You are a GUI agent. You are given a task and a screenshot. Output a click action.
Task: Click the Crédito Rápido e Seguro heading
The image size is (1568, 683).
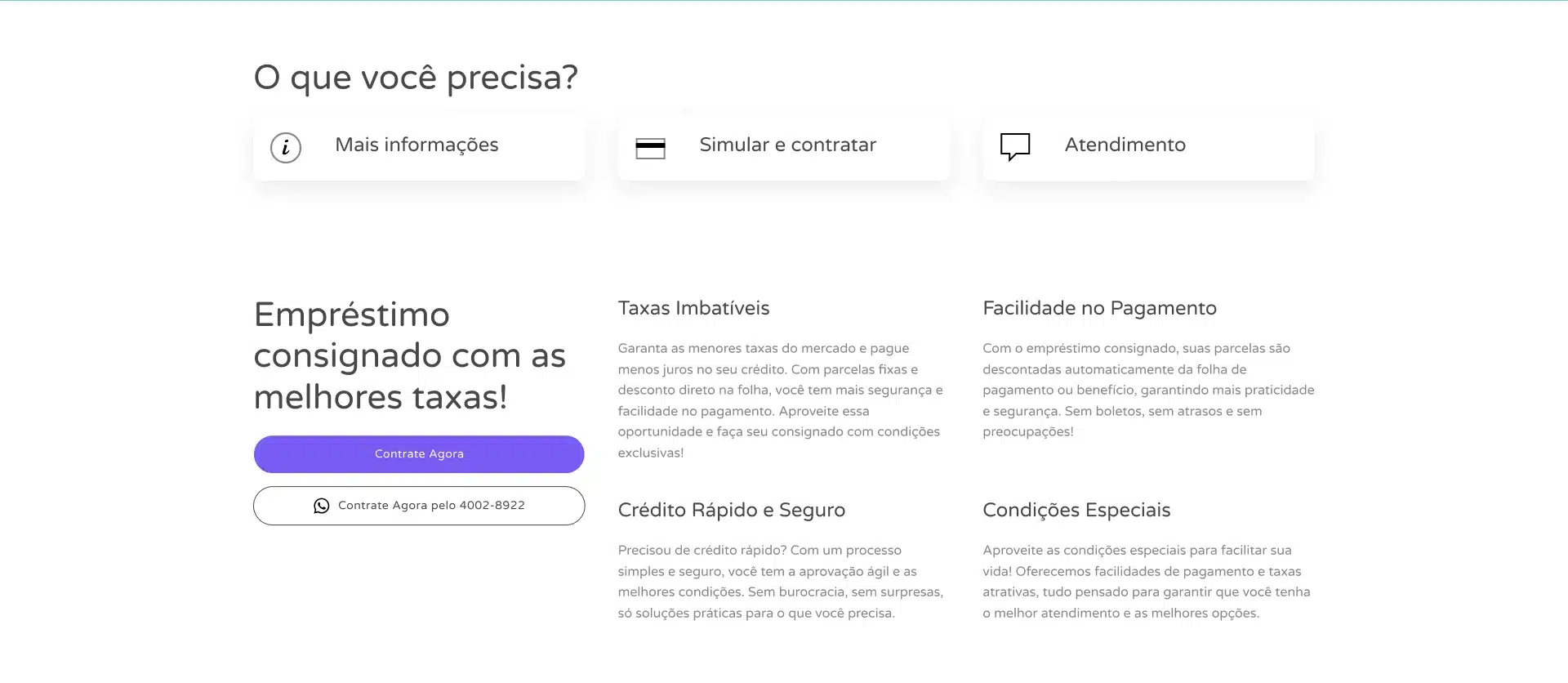click(731, 510)
